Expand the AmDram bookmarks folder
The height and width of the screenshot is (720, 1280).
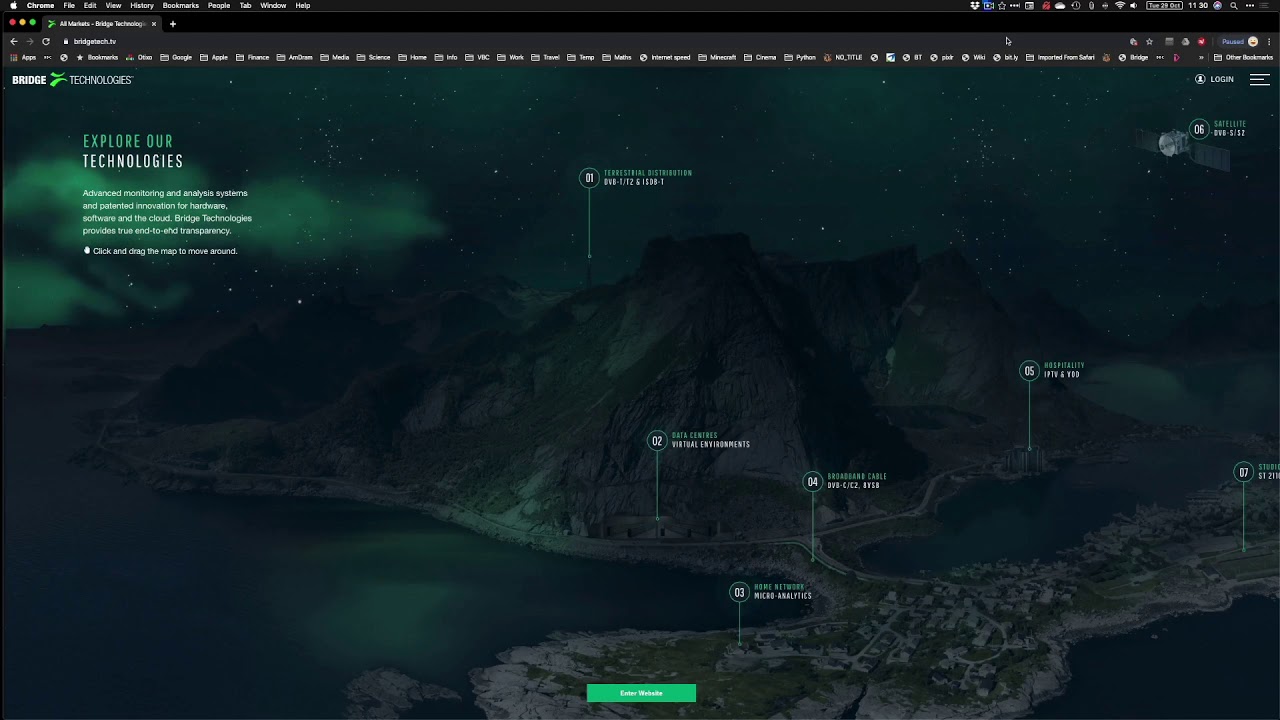pos(294,57)
